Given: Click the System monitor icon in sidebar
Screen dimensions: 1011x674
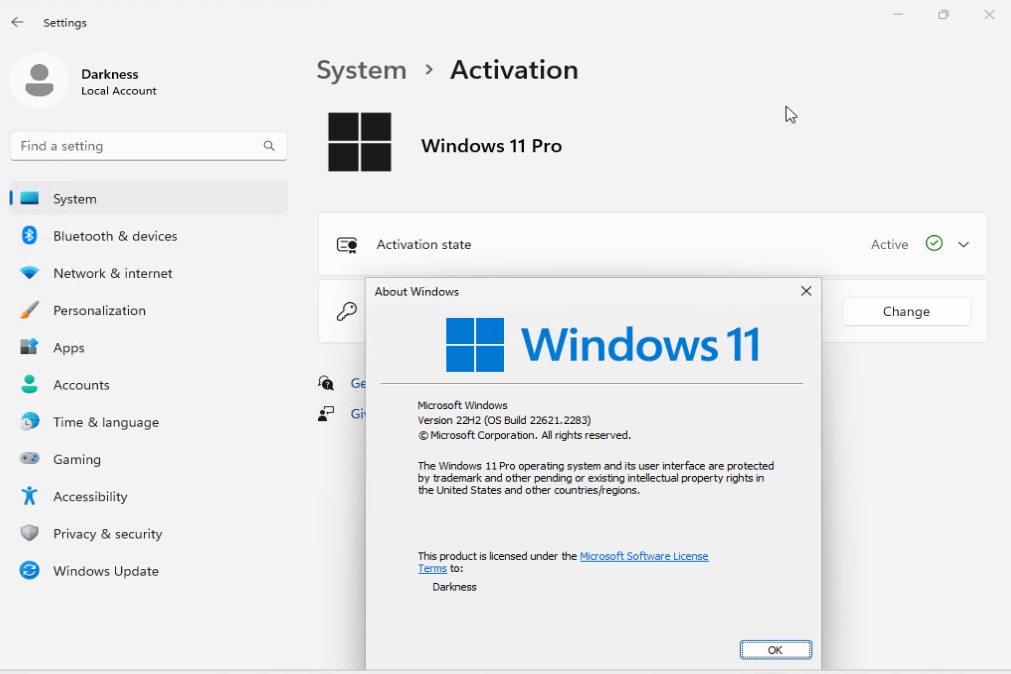Looking at the screenshot, I should [29, 198].
